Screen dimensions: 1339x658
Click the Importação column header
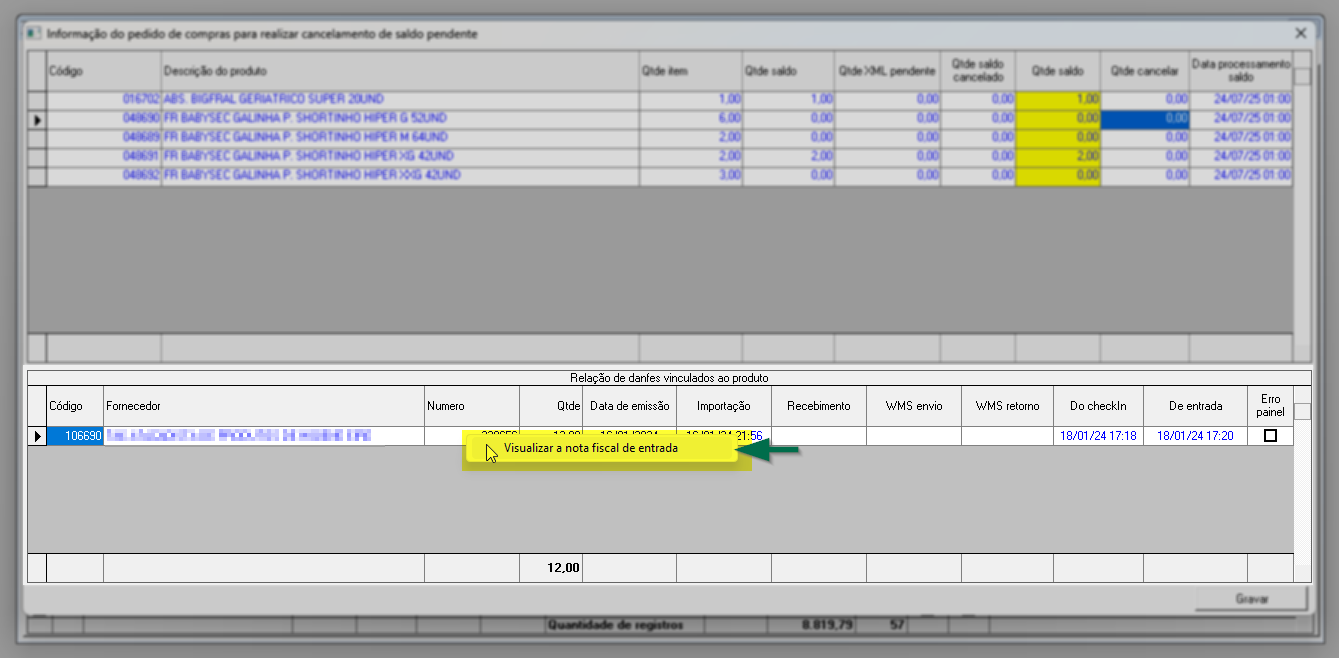click(x=724, y=406)
